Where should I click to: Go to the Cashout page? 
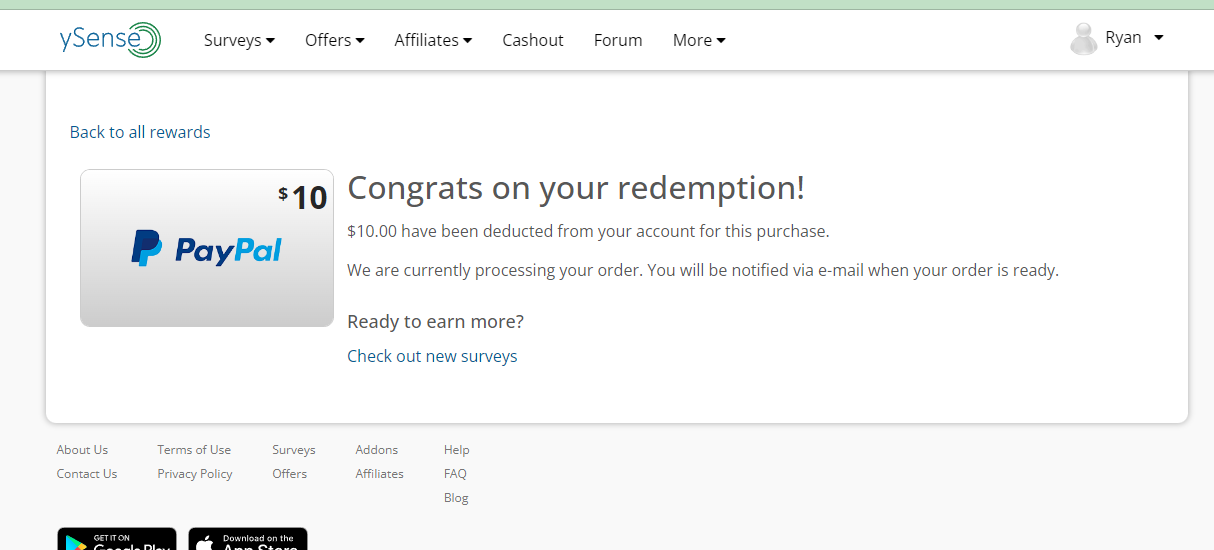click(x=533, y=40)
